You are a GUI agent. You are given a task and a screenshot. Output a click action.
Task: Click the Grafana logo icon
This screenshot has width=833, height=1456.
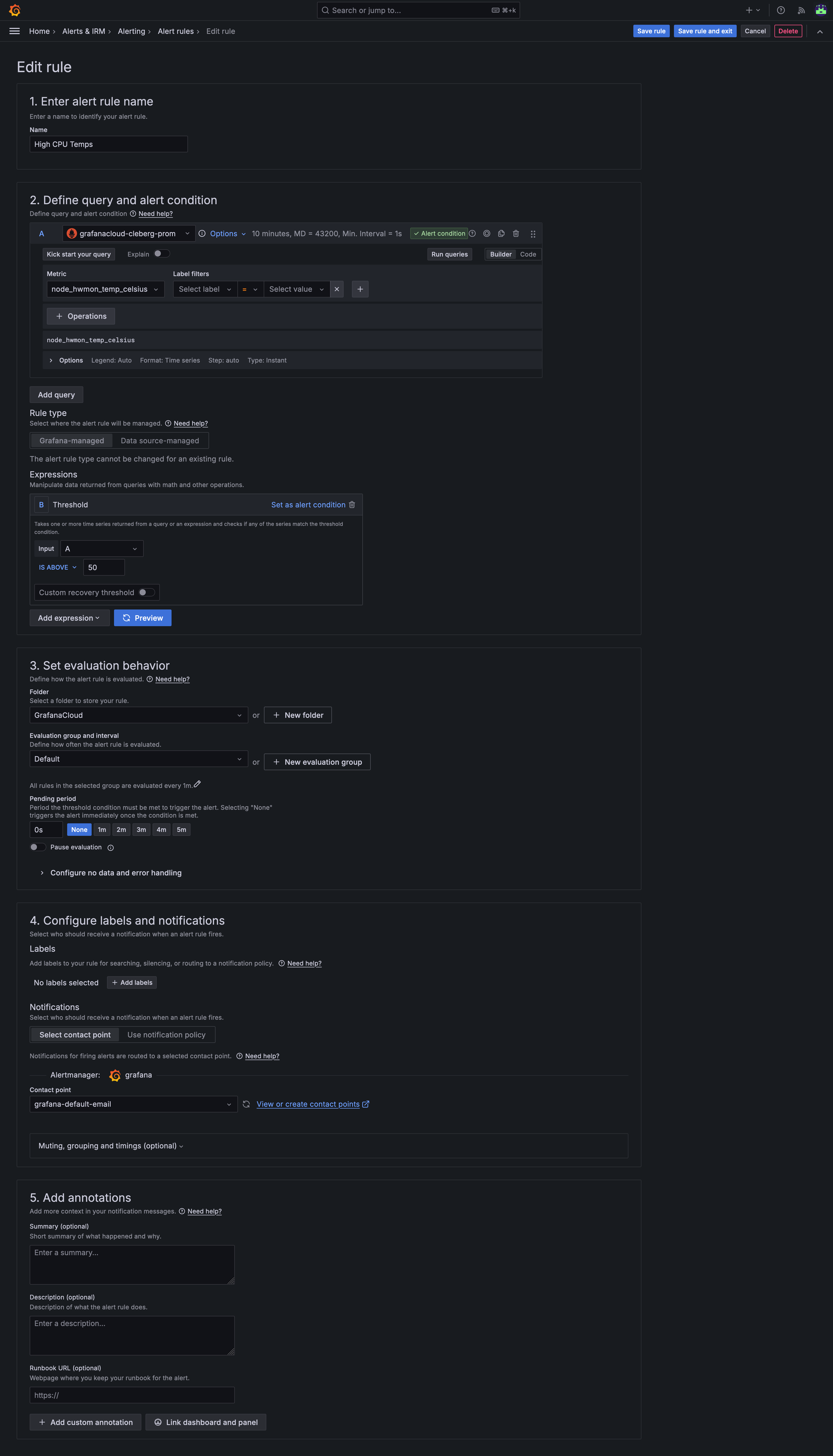click(x=15, y=10)
